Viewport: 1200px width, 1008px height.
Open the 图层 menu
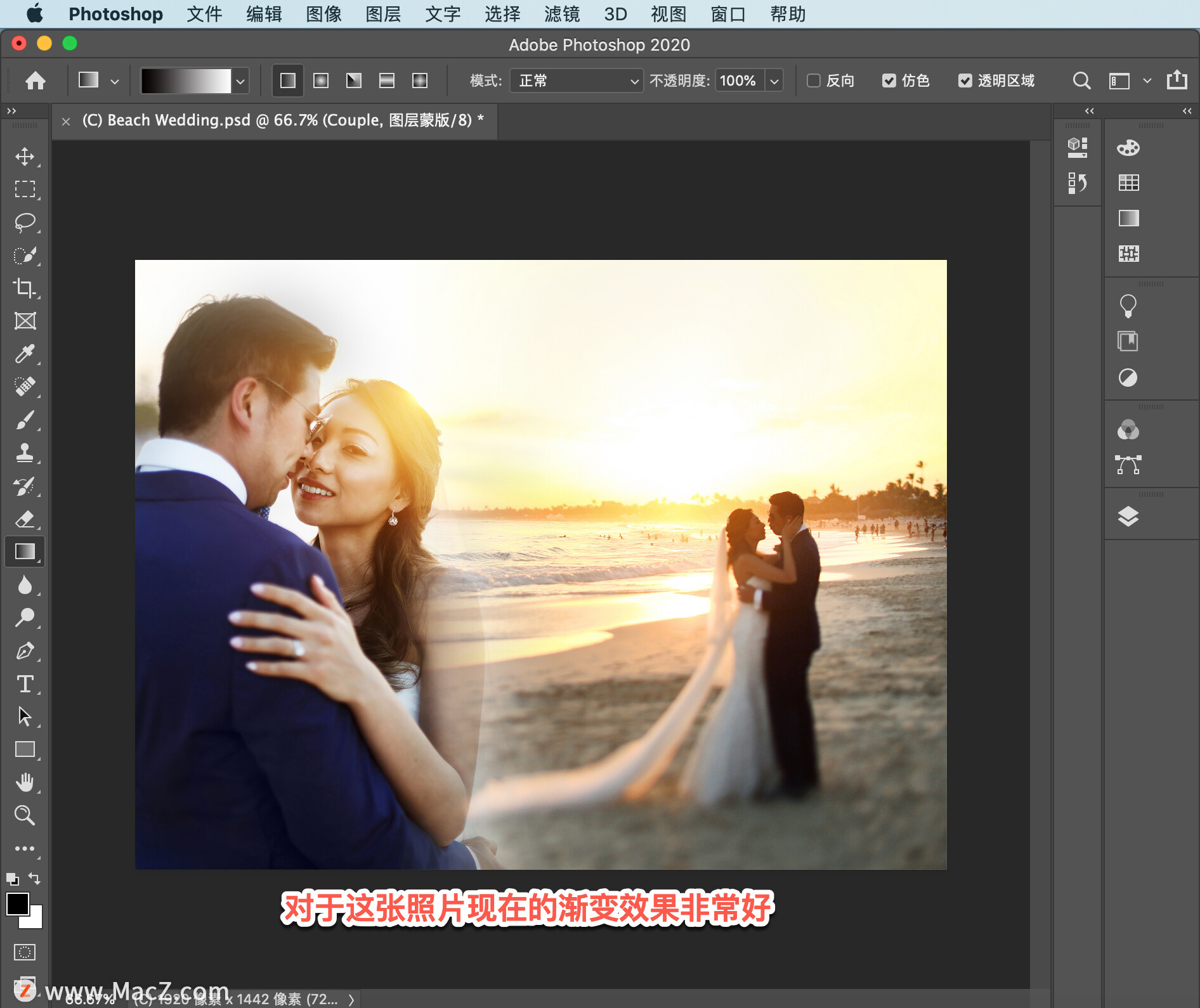point(383,14)
